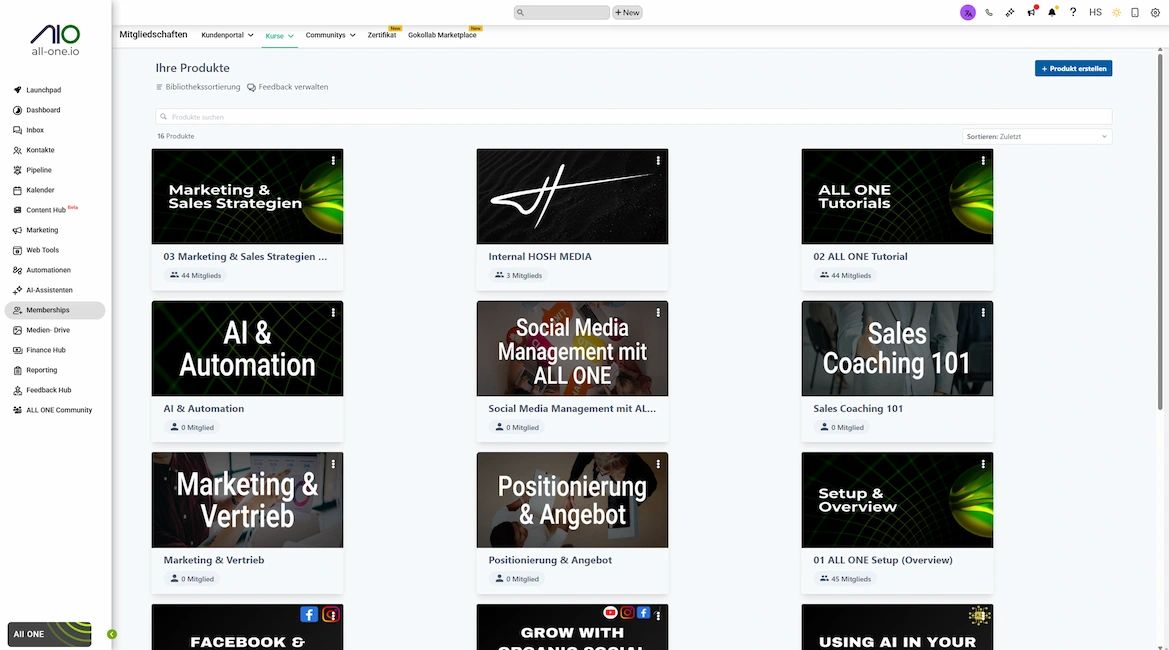This screenshot has height=650, width=1169.
Task: Click '02 ALL ONE Tutorial' title
Action: point(860,256)
